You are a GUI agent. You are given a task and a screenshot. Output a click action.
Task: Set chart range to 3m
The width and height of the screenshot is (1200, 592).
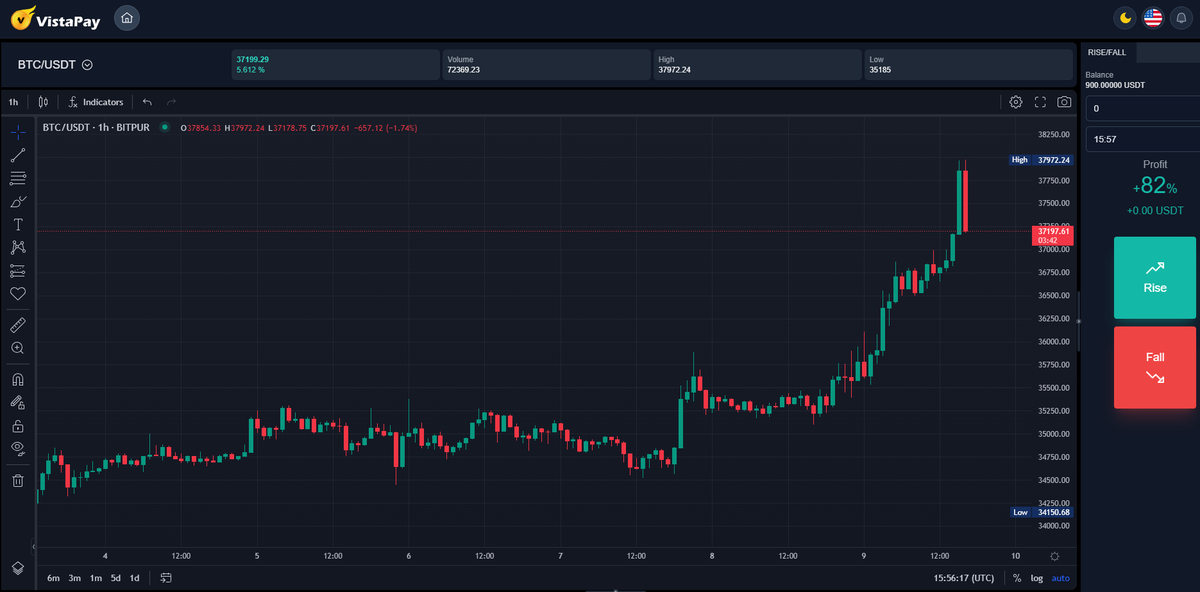[x=75, y=578]
